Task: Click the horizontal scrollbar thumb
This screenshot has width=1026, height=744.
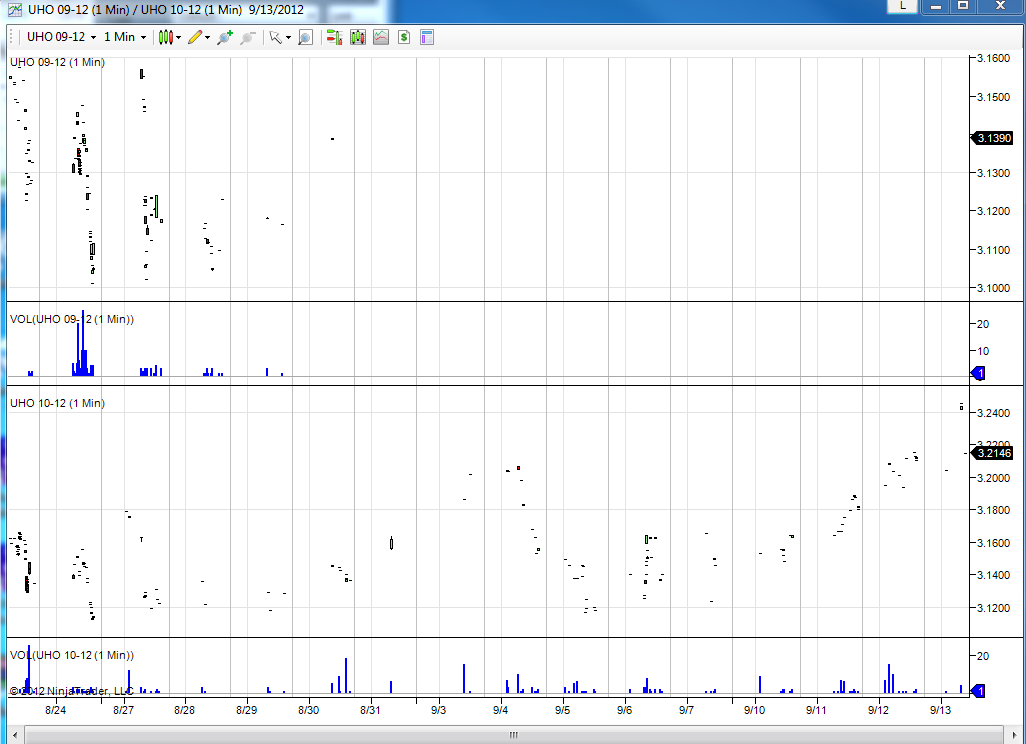Action: (514, 735)
